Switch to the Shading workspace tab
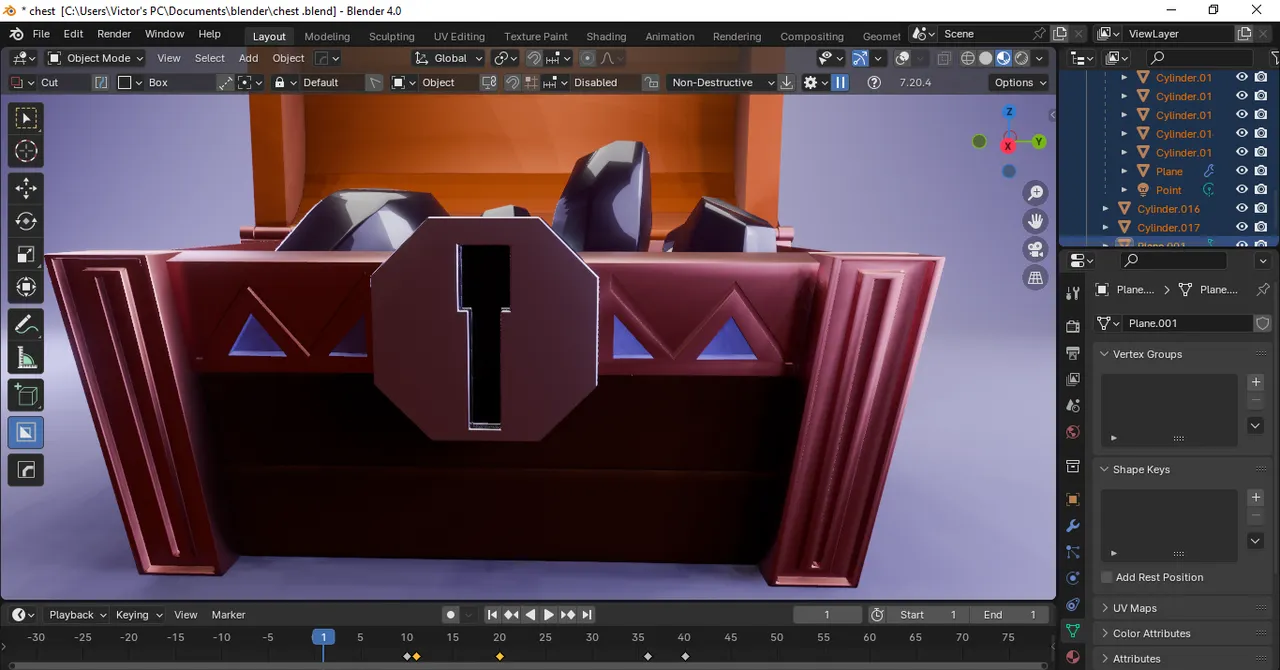The image size is (1280, 670). [606, 36]
